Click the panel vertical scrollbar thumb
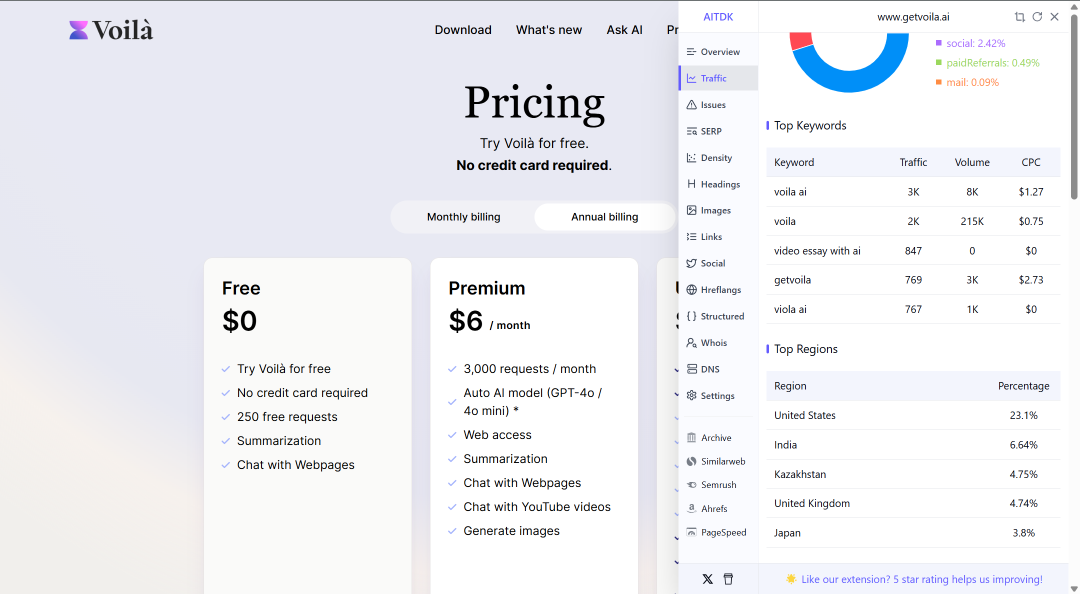Screen dimensions: 1080x594 pyautogui.click(x=1074, y=107)
